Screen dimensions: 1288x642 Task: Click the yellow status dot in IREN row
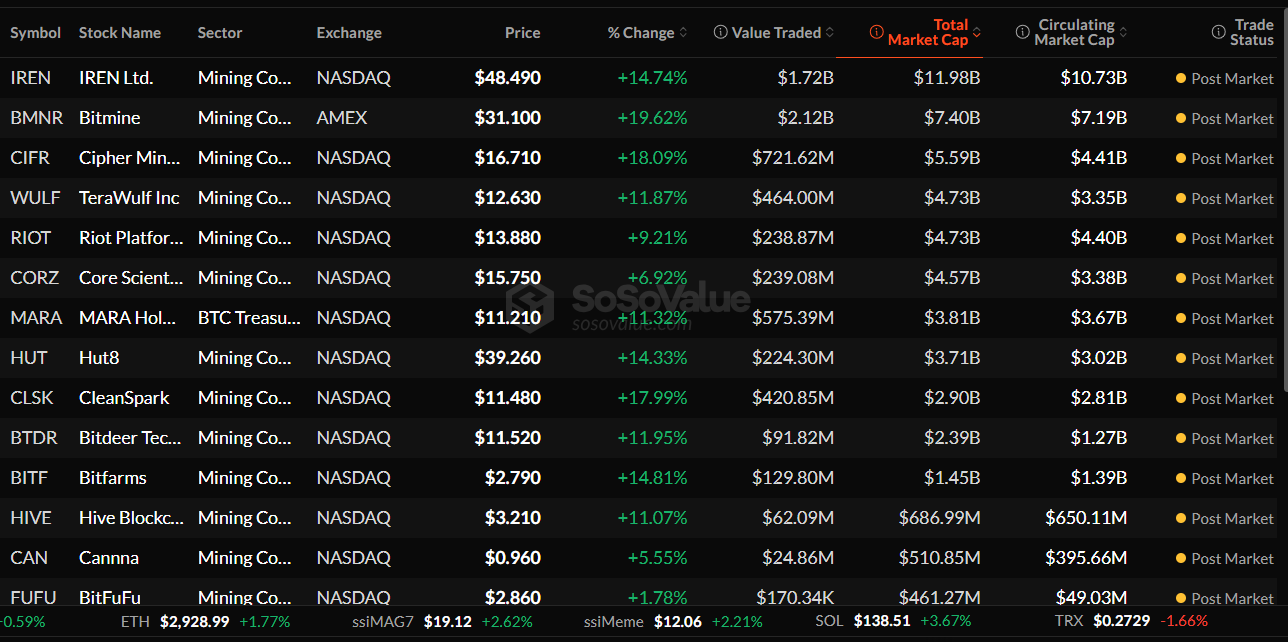tap(1181, 78)
